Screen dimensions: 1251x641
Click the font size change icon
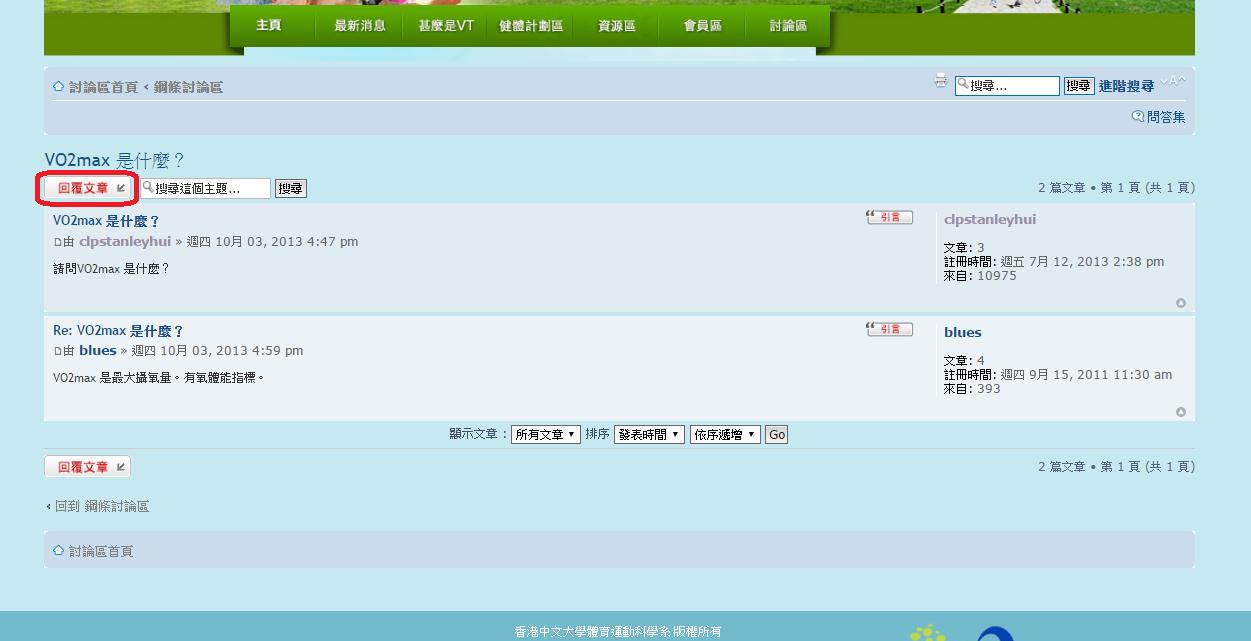[x=1176, y=82]
